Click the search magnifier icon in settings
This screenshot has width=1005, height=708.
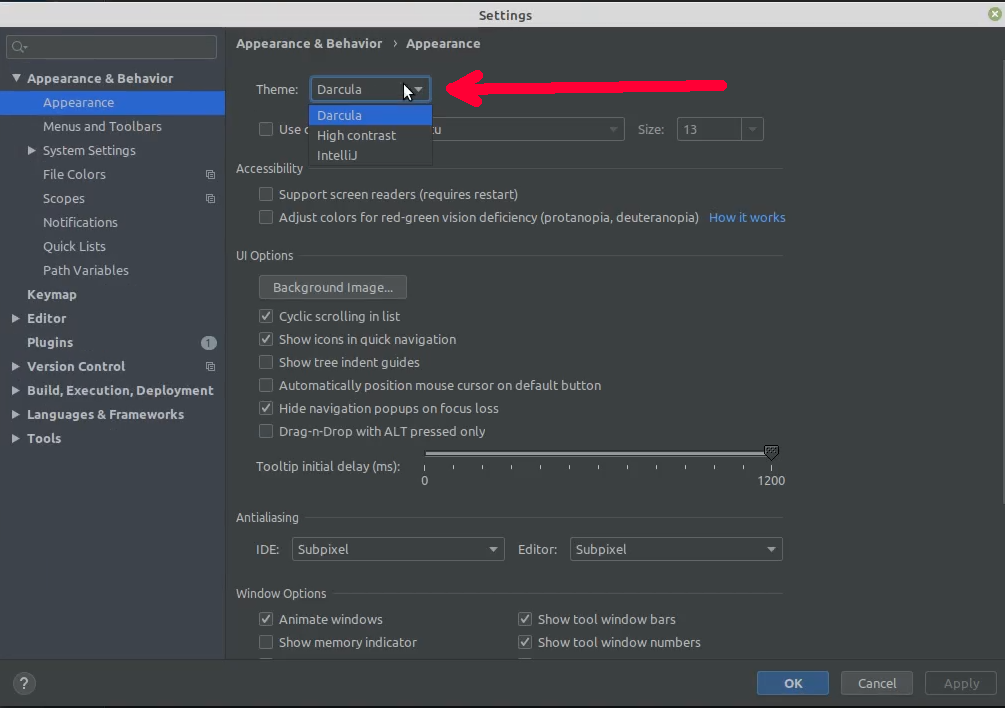click(19, 47)
